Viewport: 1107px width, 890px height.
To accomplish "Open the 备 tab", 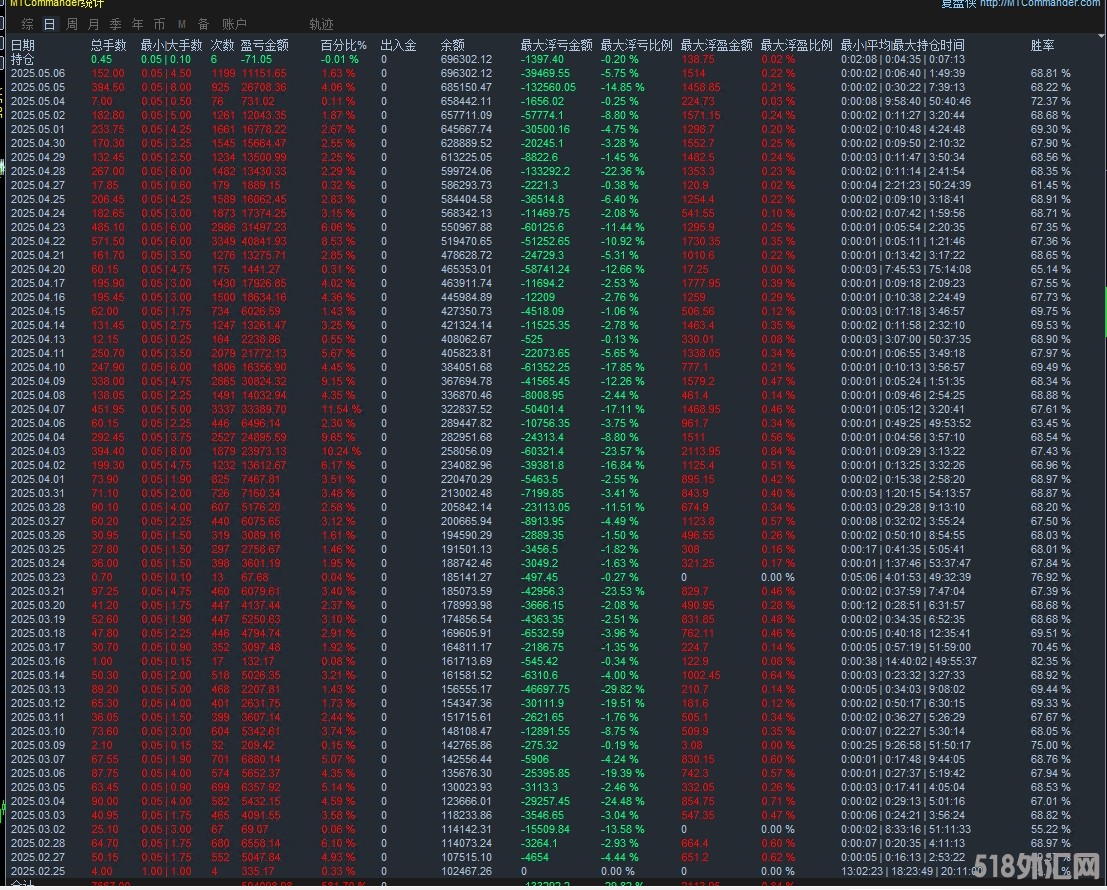I will point(204,24).
